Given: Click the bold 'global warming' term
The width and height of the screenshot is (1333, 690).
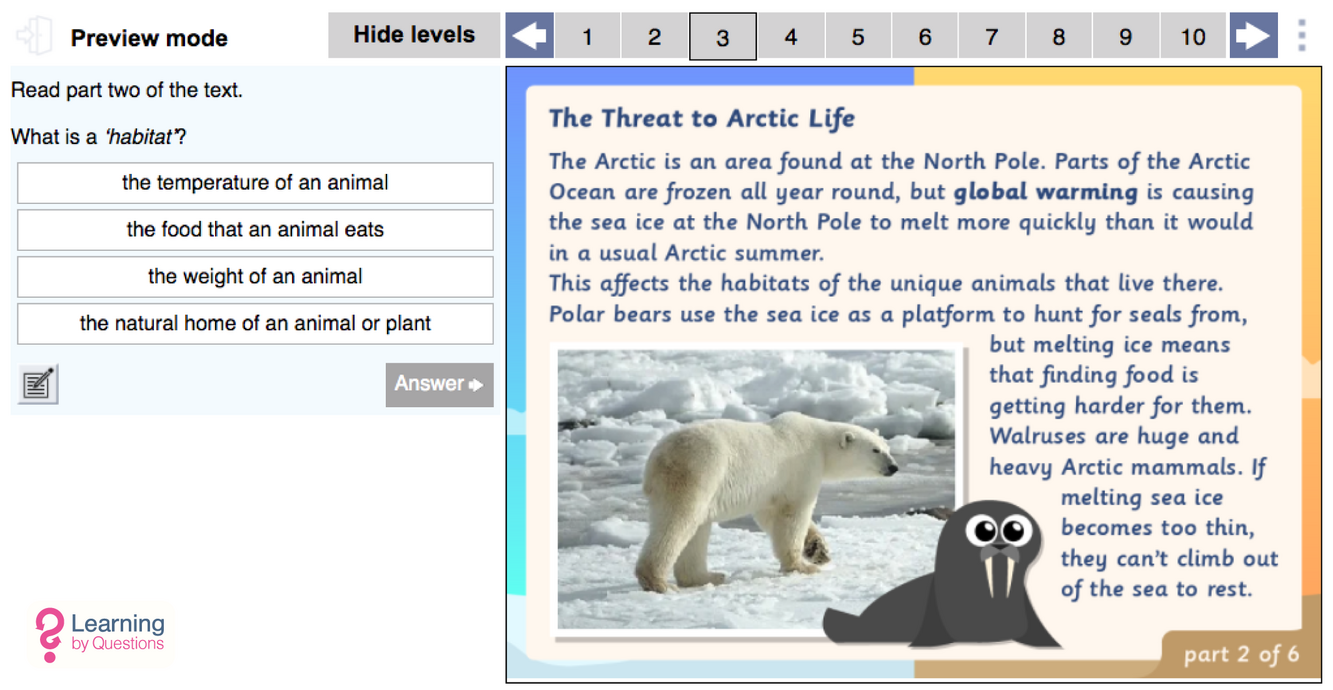Looking at the screenshot, I should [x=1045, y=192].
